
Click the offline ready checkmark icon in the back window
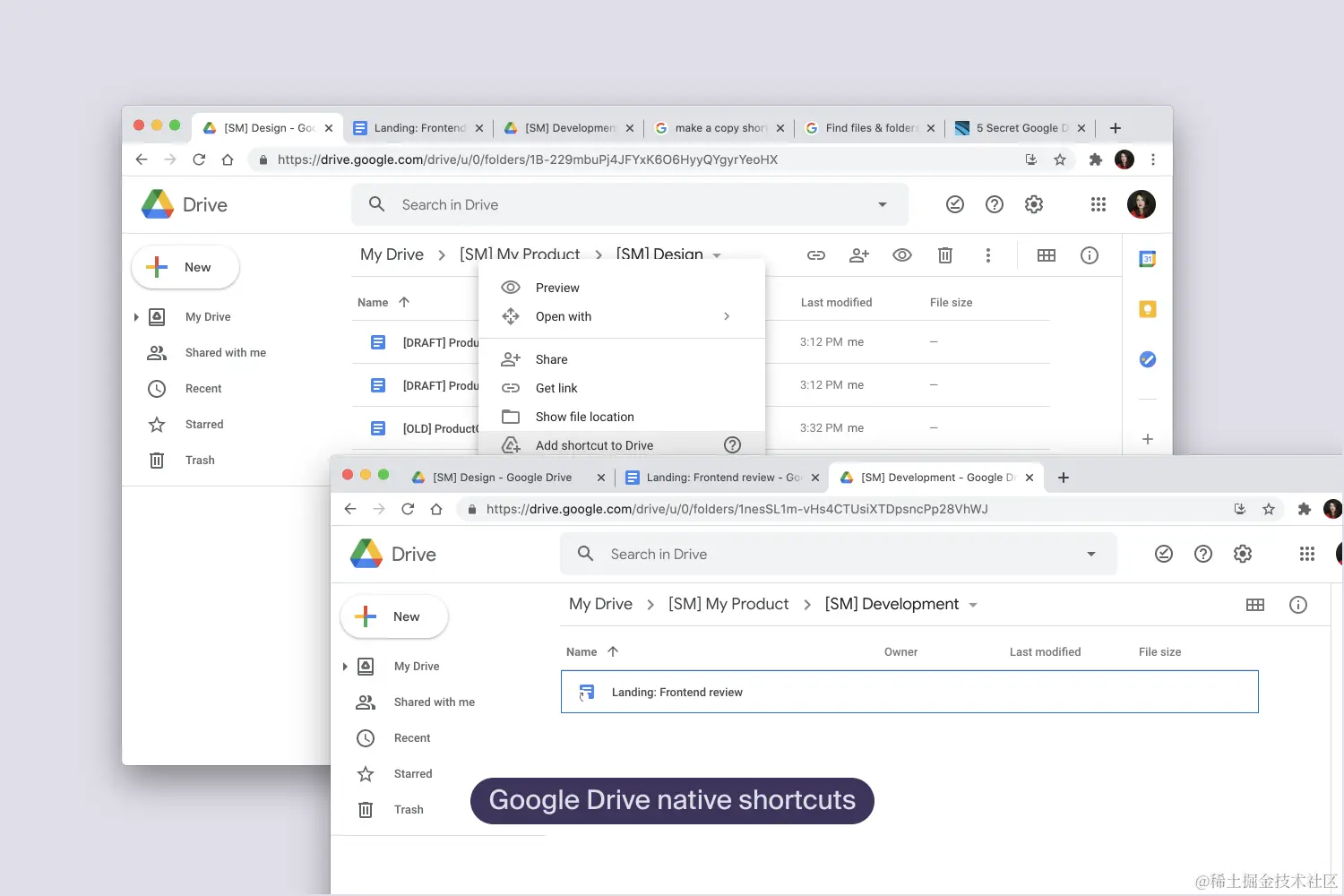tap(955, 204)
